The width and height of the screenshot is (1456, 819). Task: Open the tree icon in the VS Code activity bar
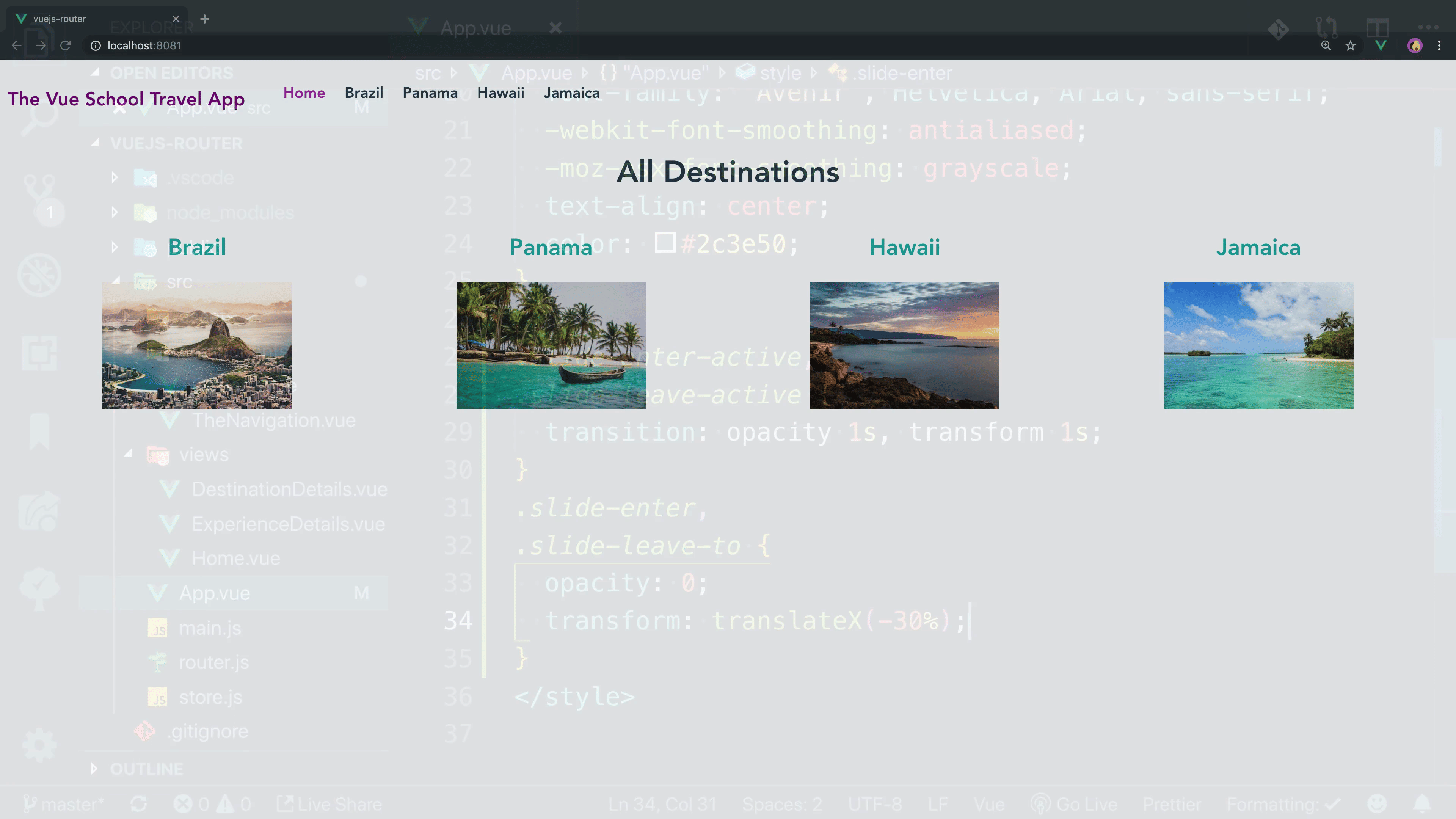39,589
